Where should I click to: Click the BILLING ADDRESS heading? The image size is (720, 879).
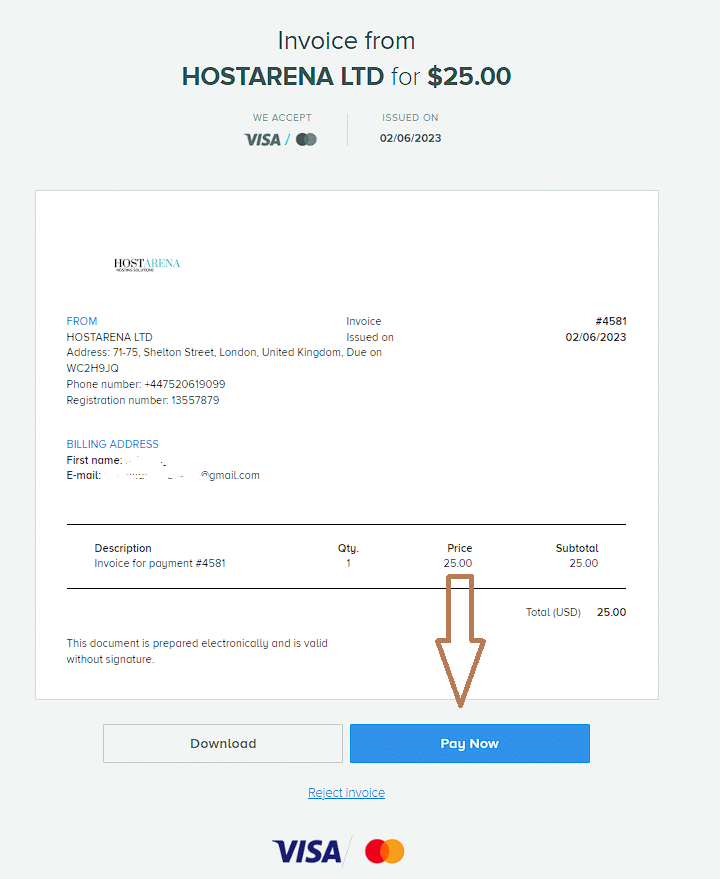coord(113,444)
